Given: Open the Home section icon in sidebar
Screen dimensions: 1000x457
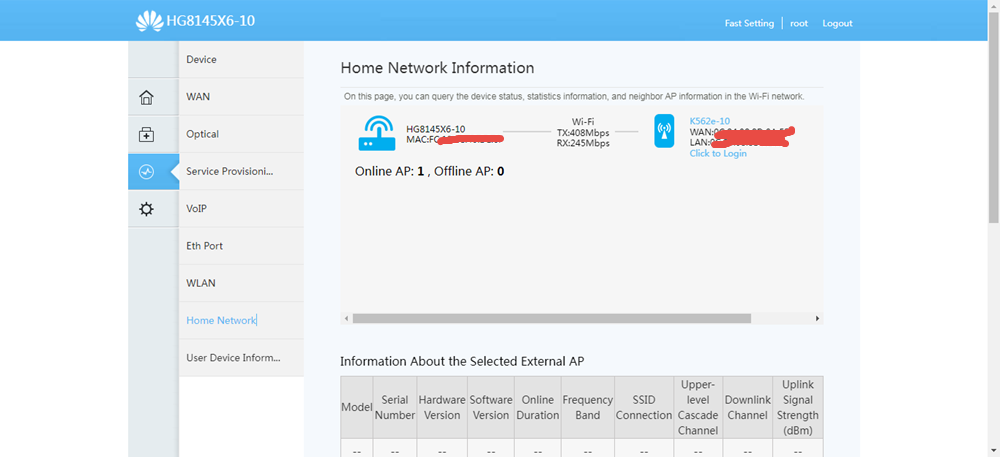Looking at the screenshot, I should pos(147,98).
